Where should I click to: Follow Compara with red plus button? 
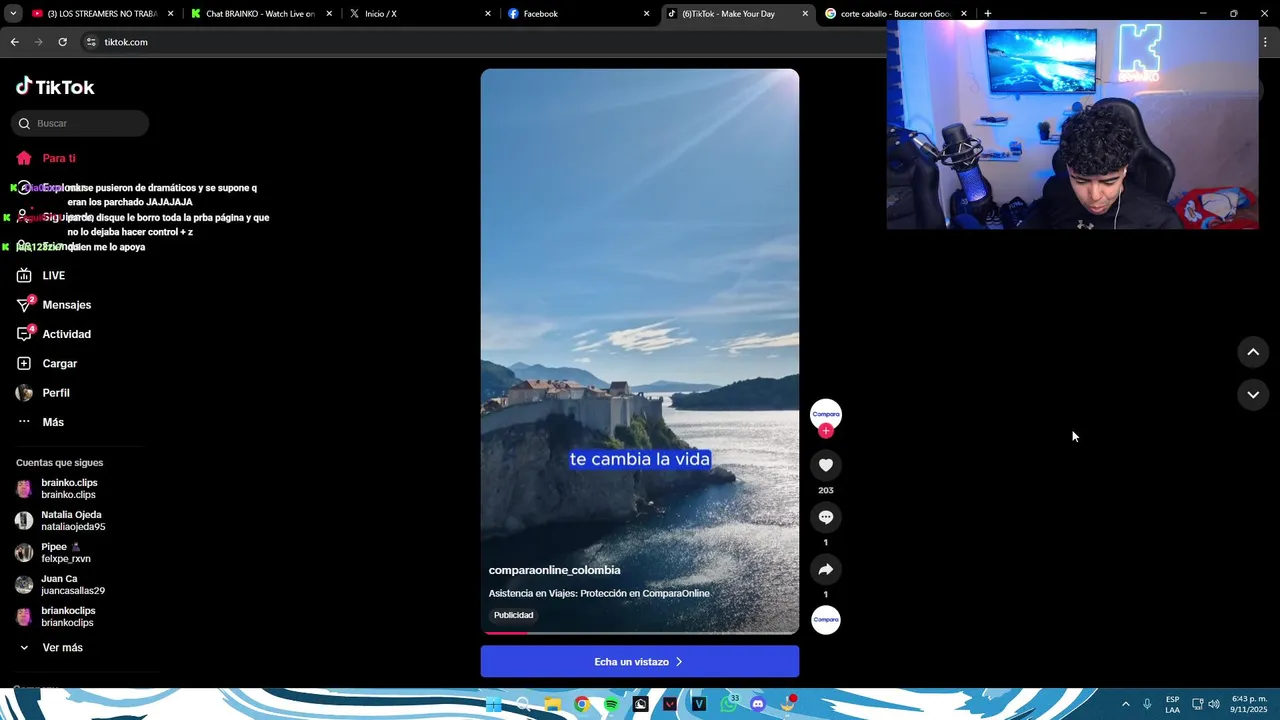pos(826,431)
